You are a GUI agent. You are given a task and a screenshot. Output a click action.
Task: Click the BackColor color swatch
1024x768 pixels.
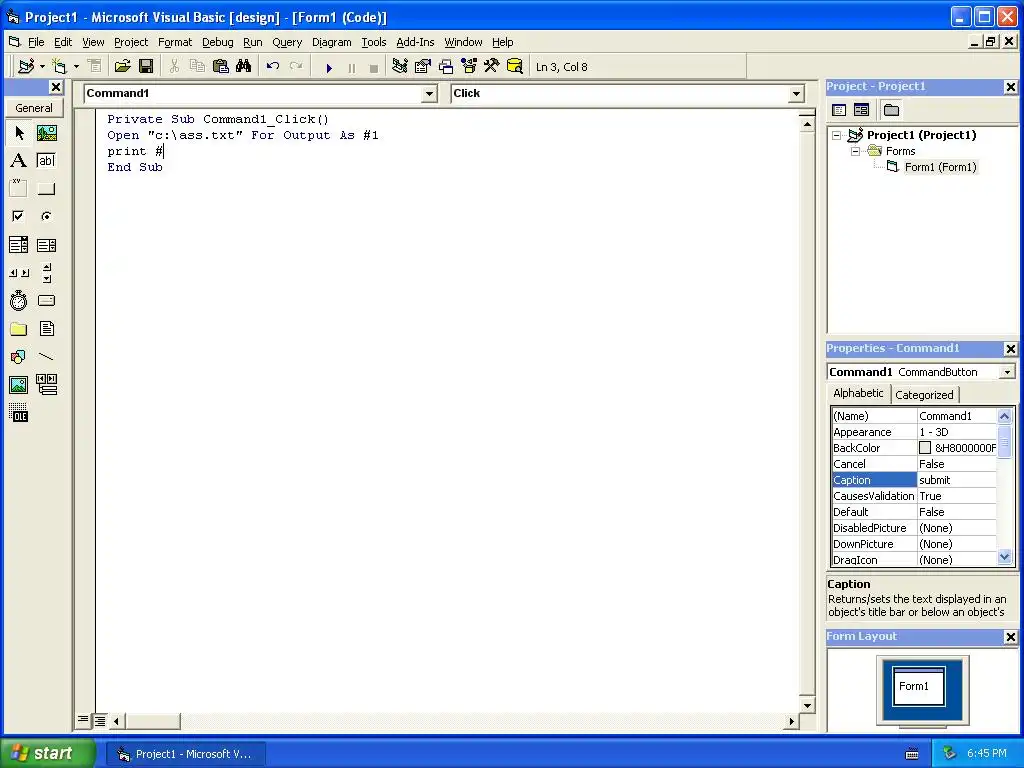click(x=925, y=448)
